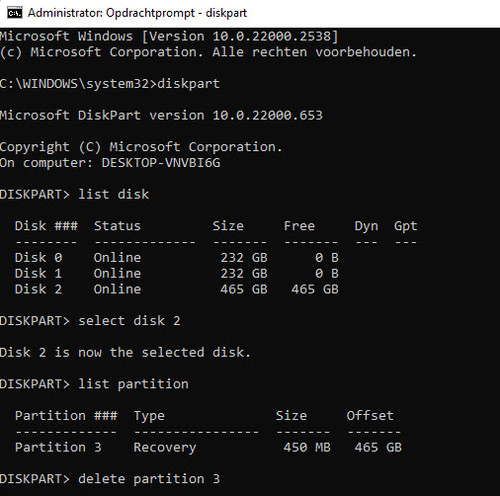This screenshot has height=496, width=500.
Task: Click the 'list disk' command text
Action: (114, 194)
